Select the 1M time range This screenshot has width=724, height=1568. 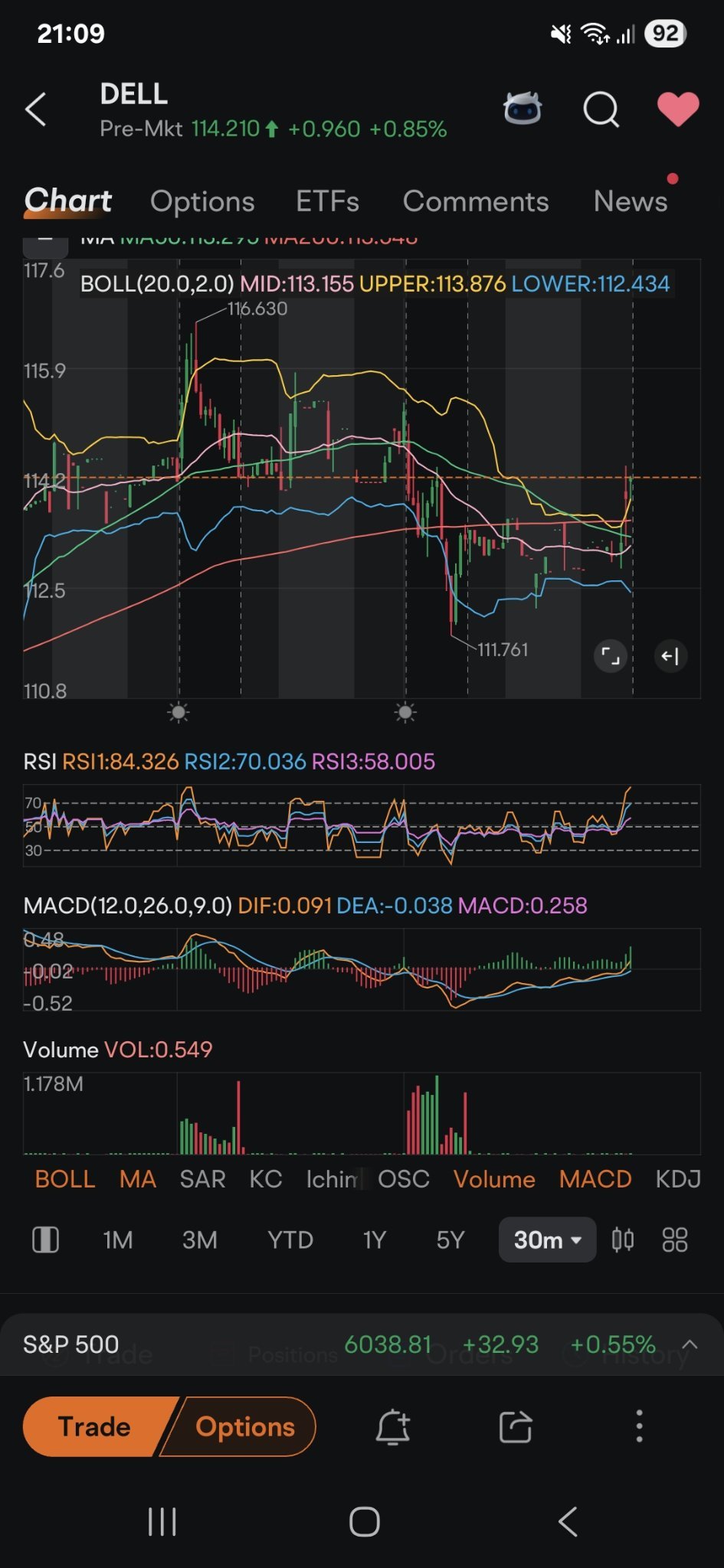click(x=118, y=1240)
